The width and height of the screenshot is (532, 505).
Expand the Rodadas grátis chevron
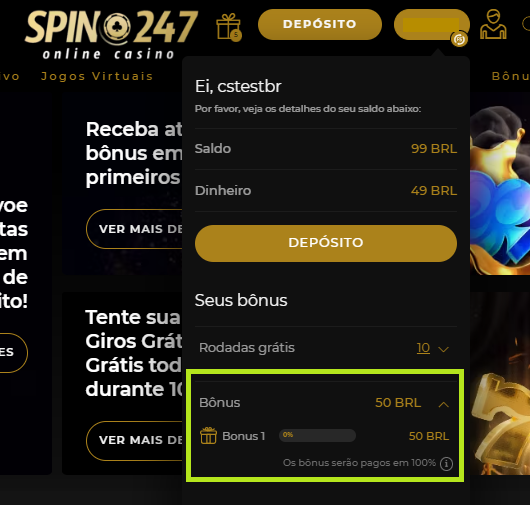[443, 349]
